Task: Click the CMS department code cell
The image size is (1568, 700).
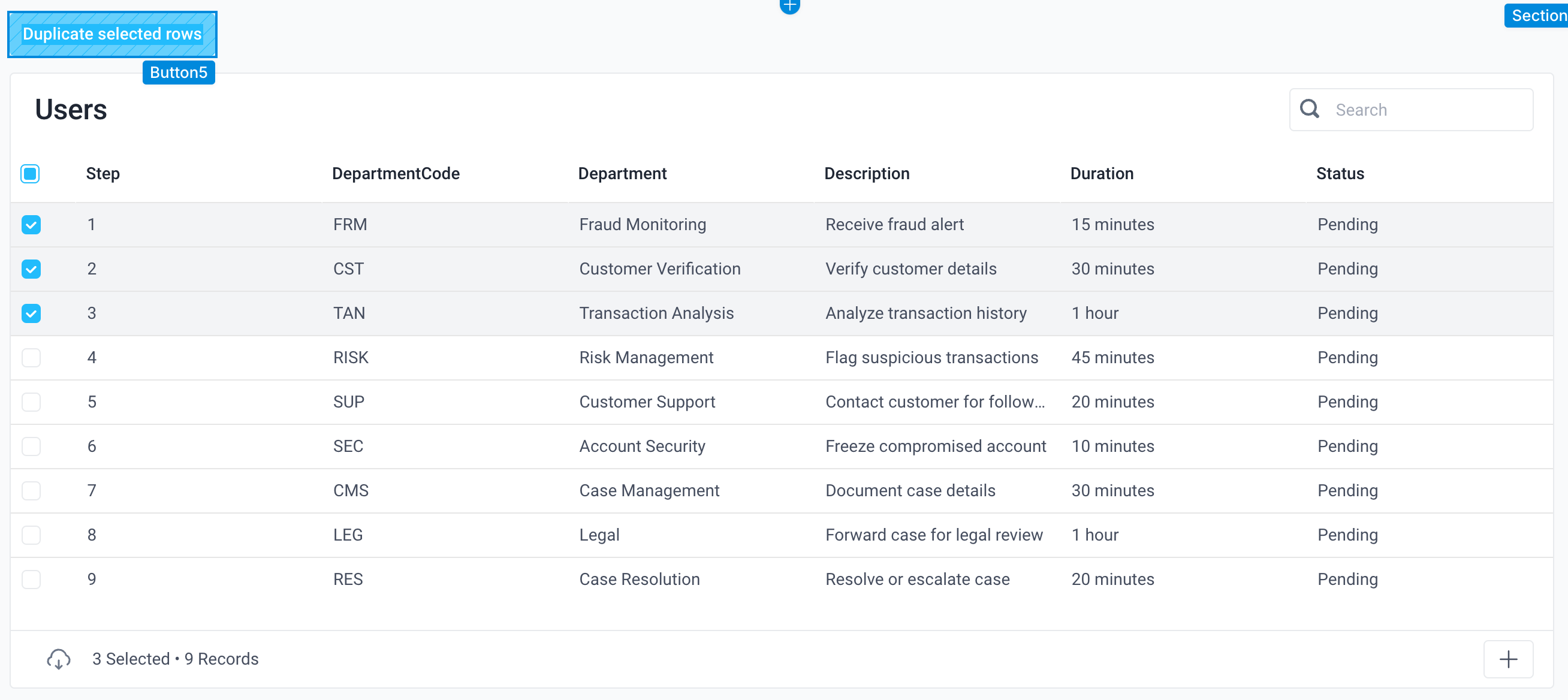Action: click(351, 491)
